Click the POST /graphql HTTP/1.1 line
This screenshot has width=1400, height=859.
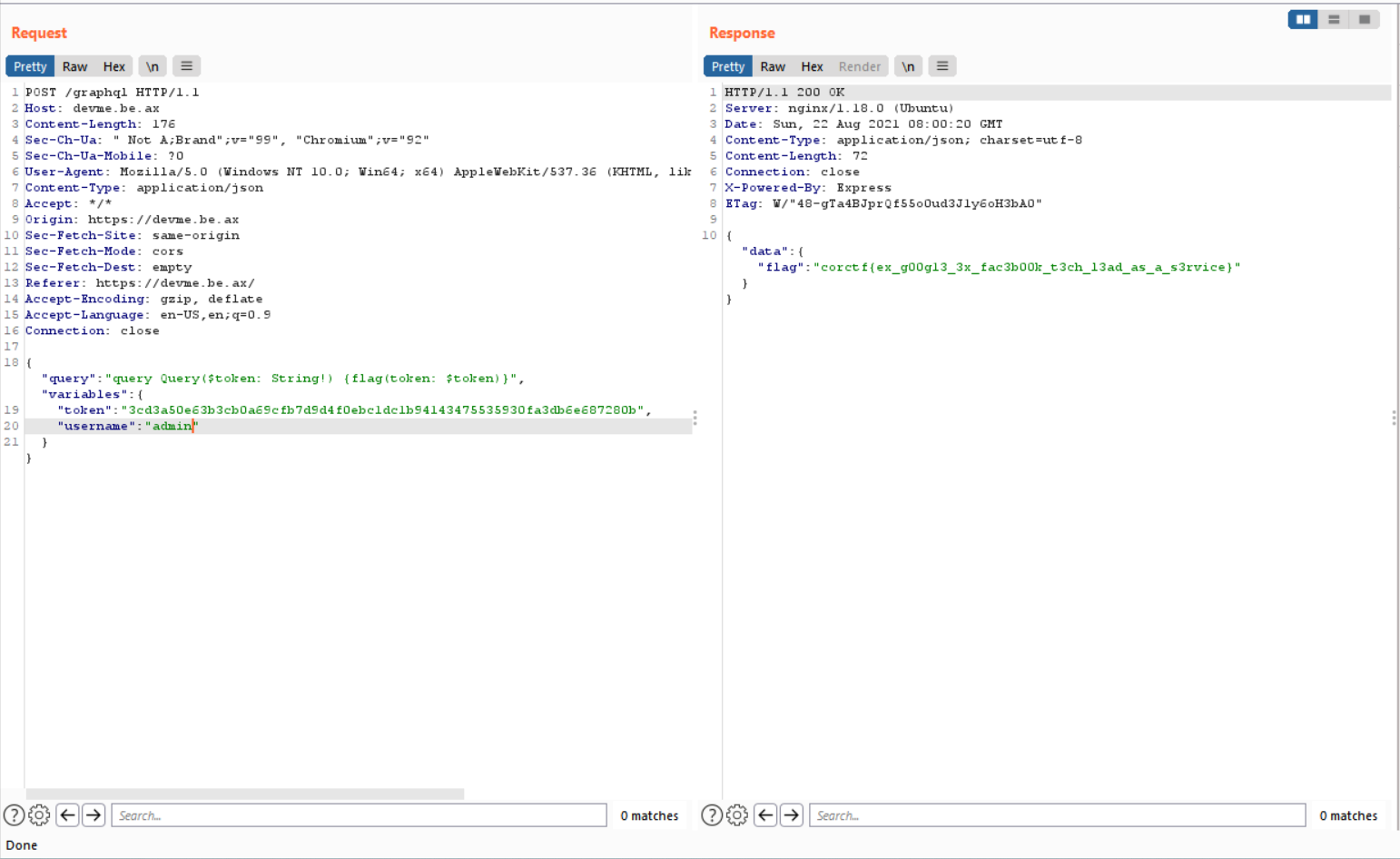point(113,93)
